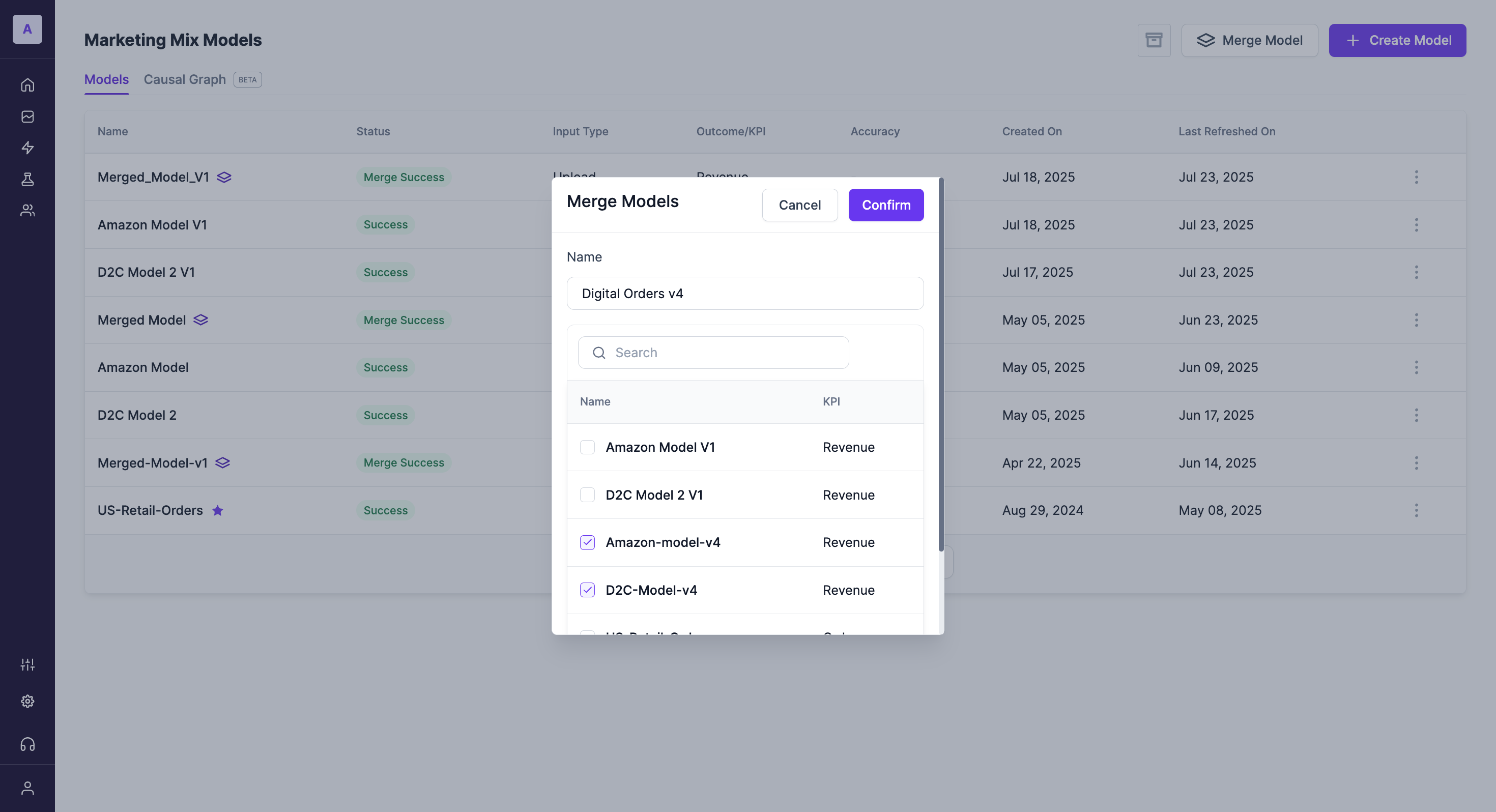Open the settings gear in sidebar
The height and width of the screenshot is (812, 1496).
[27, 701]
